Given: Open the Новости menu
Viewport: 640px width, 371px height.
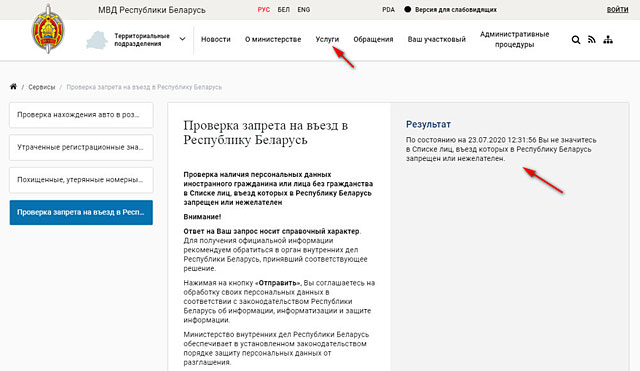Looking at the screenshot, I should 216,39.
